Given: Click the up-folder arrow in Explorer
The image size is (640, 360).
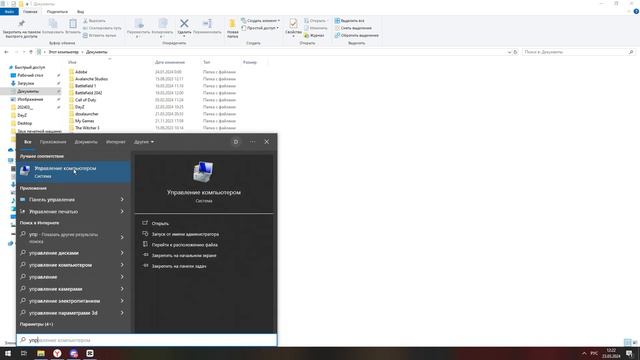Looking at the screenshot, I should [31, 52].
